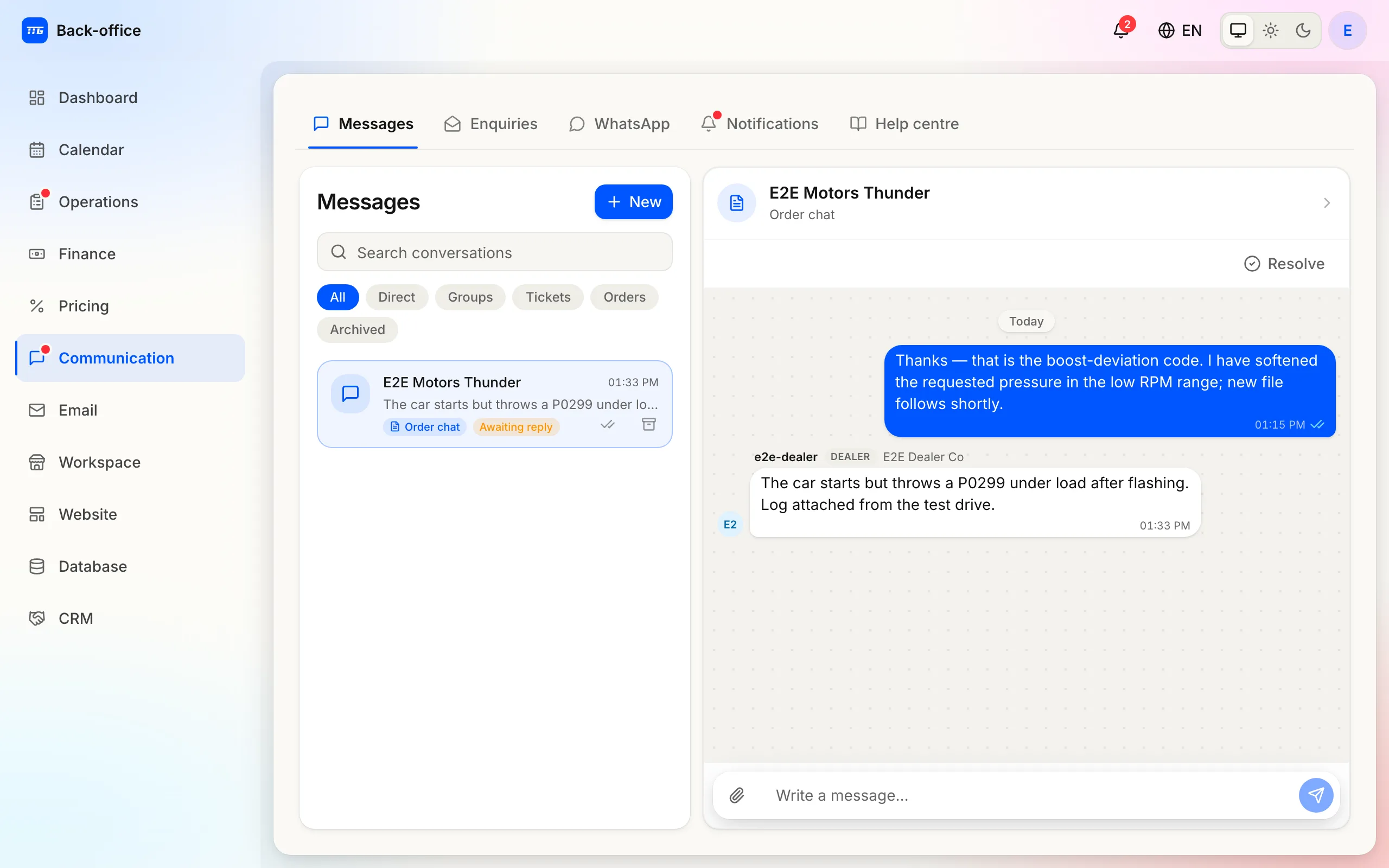Resolve the order chat

tap(1284, 264)
